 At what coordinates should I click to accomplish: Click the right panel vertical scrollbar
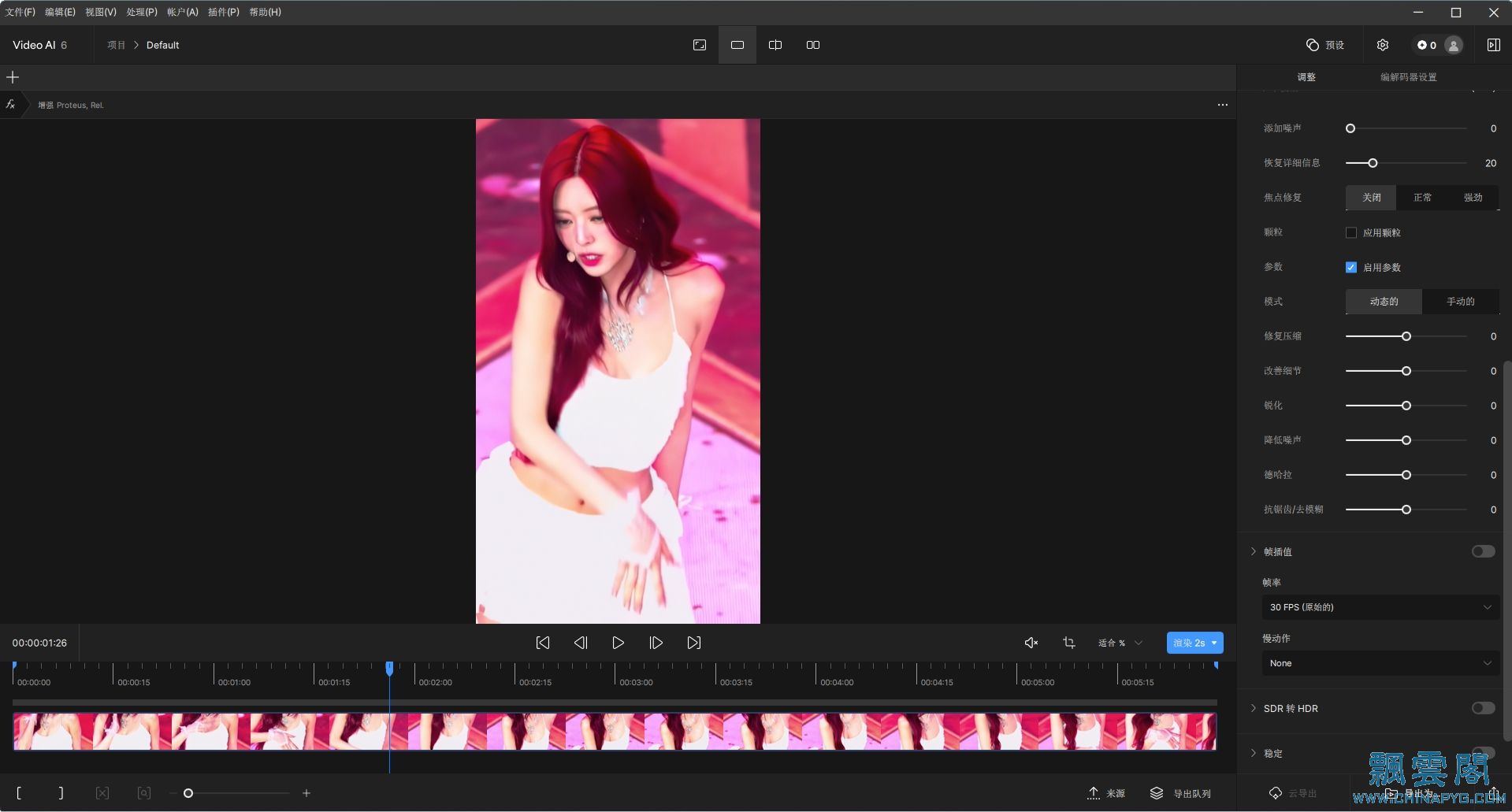[1507, 551]
